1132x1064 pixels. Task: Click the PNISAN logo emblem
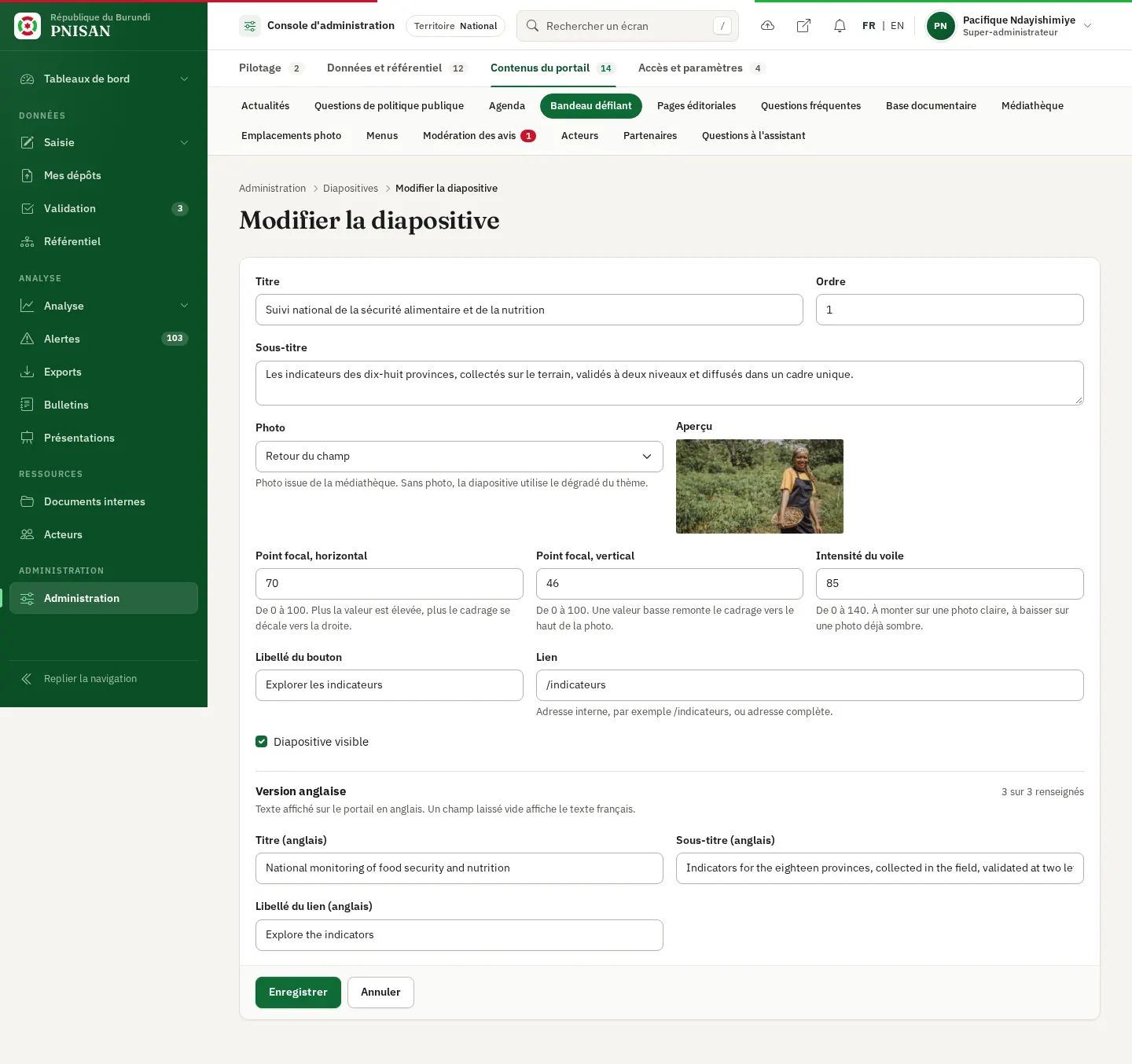click(28, 26)
